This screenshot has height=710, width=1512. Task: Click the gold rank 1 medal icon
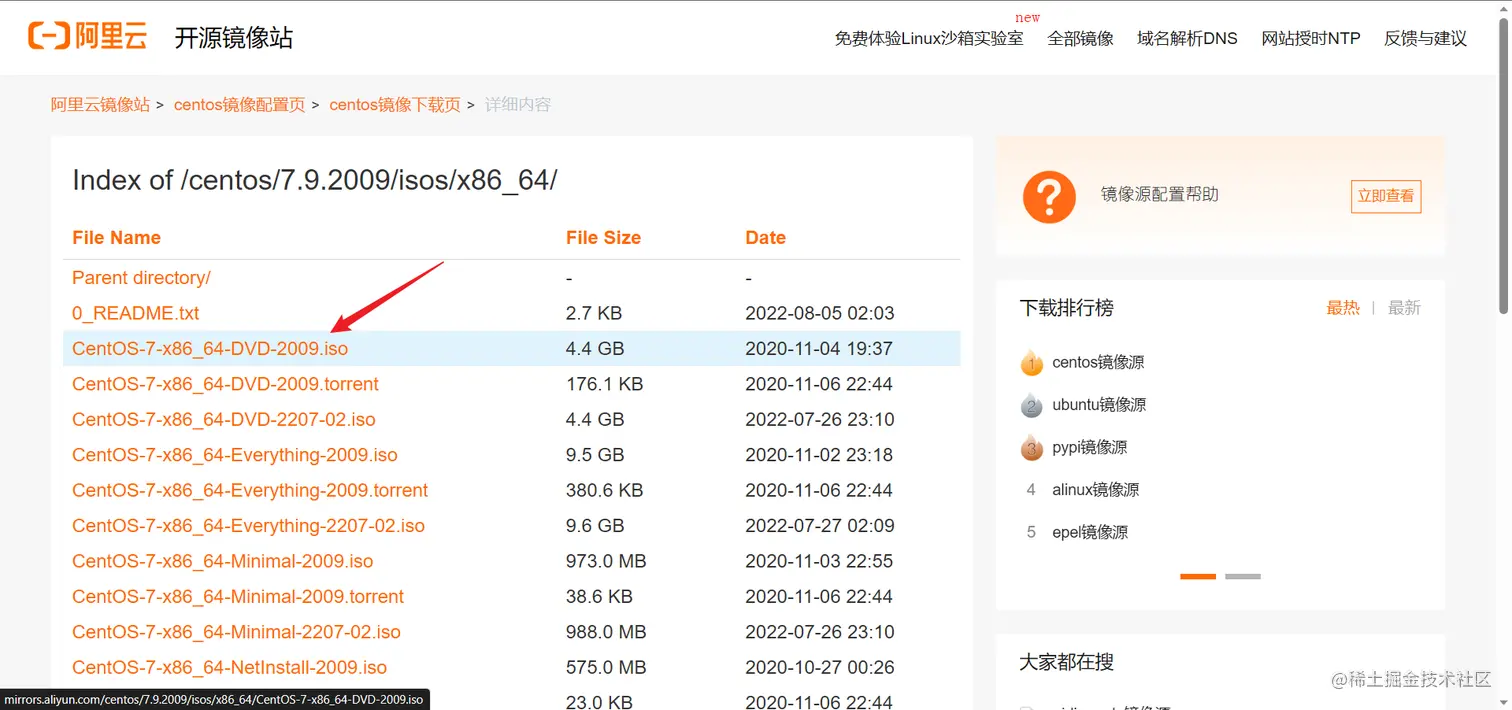click(x=1031, y=363)
